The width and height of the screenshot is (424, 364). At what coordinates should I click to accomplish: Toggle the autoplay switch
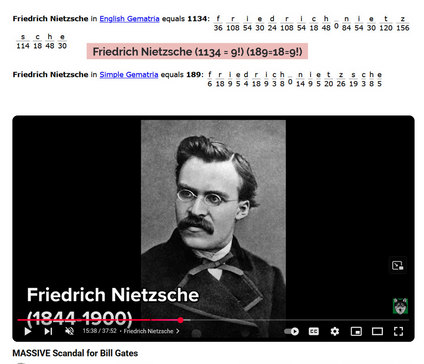point(291,331)
